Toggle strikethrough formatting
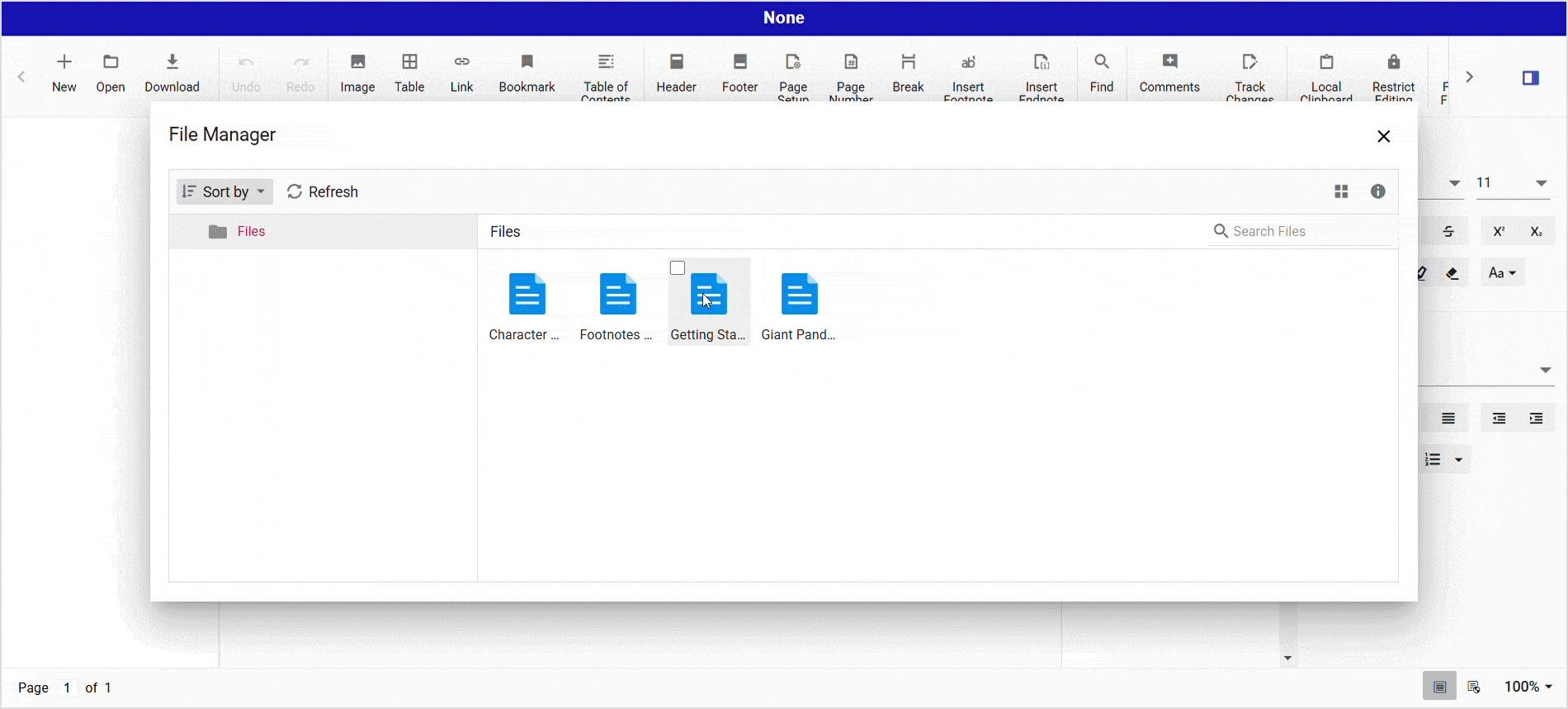The image size is (1568, 709). (1448, 232)
